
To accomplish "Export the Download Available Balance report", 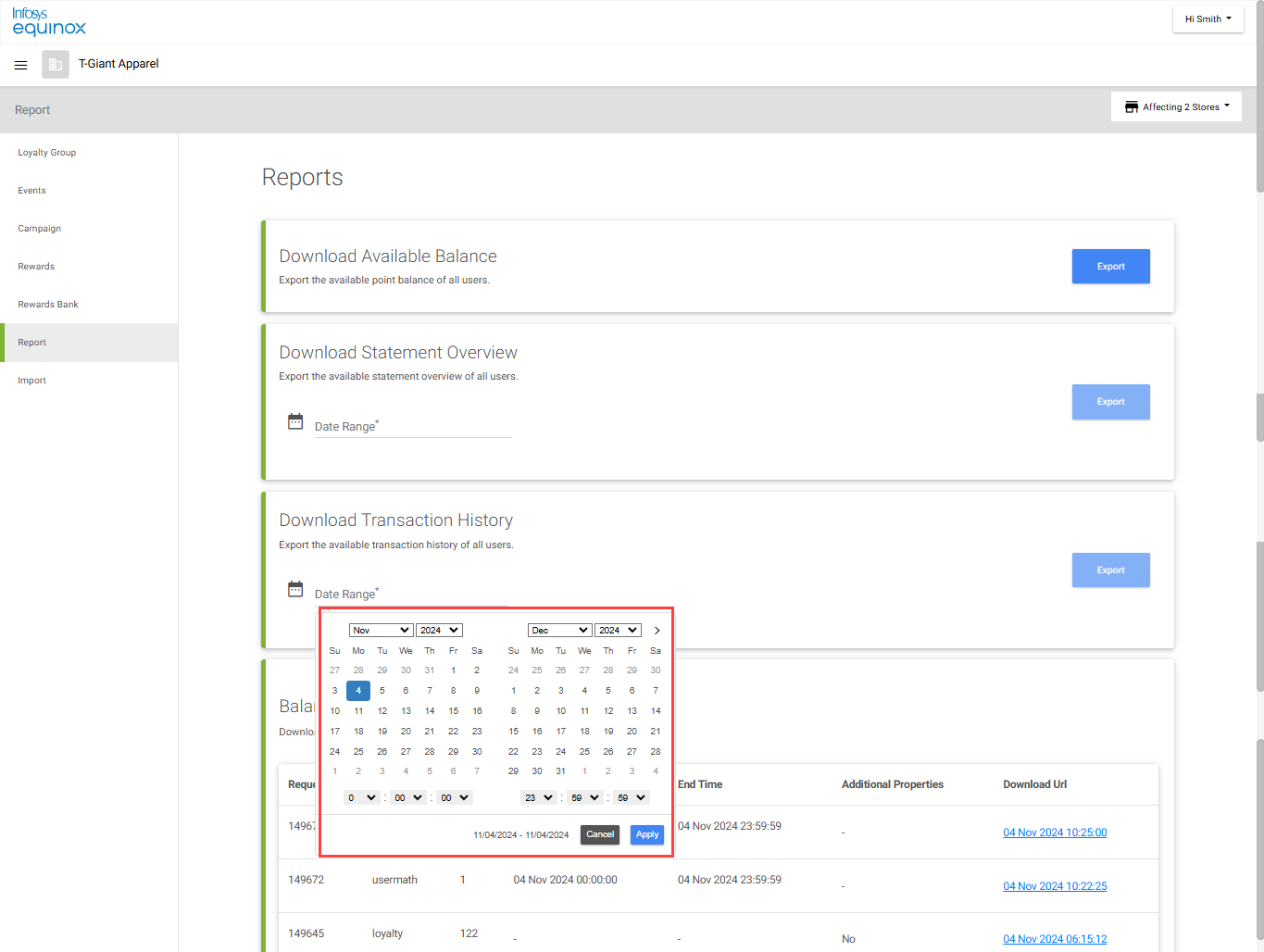I will (1110, 267).
